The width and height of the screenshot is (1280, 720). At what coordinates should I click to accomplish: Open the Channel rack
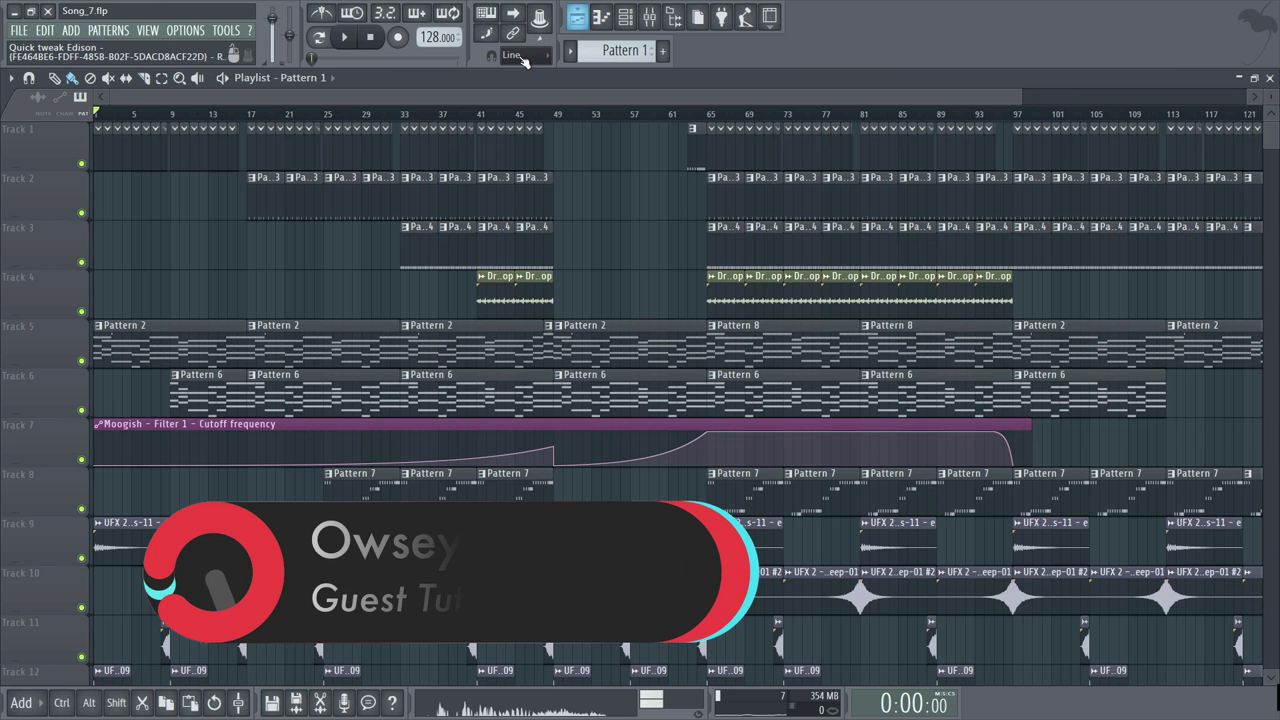click(x=625, y=17)
